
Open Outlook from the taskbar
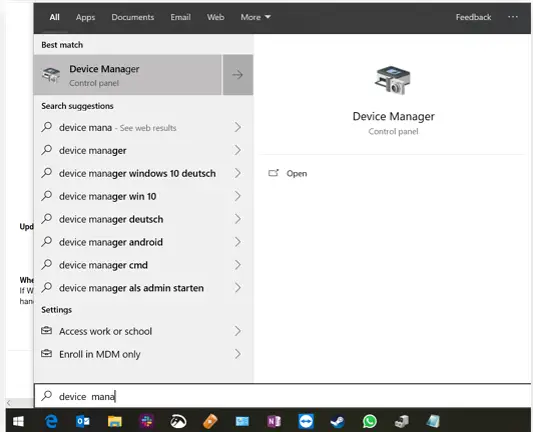point(83,421)
